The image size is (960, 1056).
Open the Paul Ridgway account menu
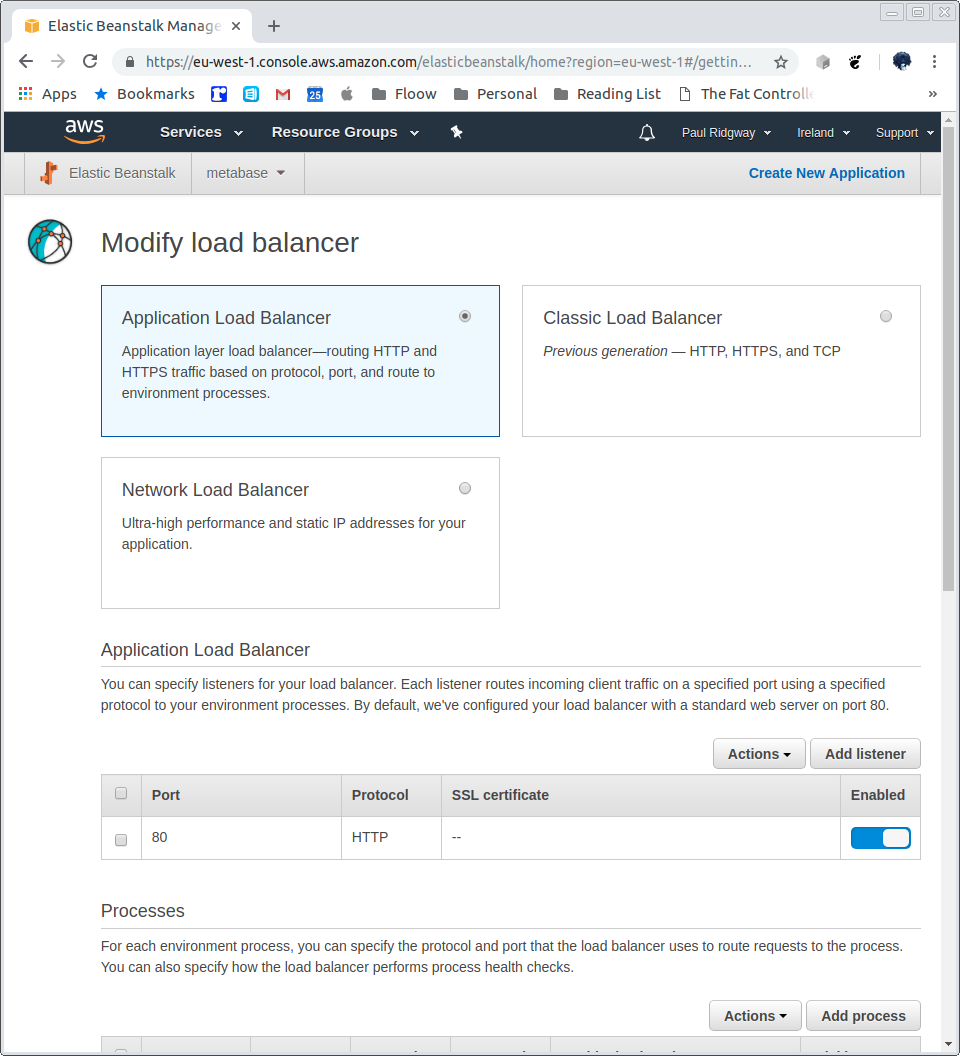coord(726,133)
